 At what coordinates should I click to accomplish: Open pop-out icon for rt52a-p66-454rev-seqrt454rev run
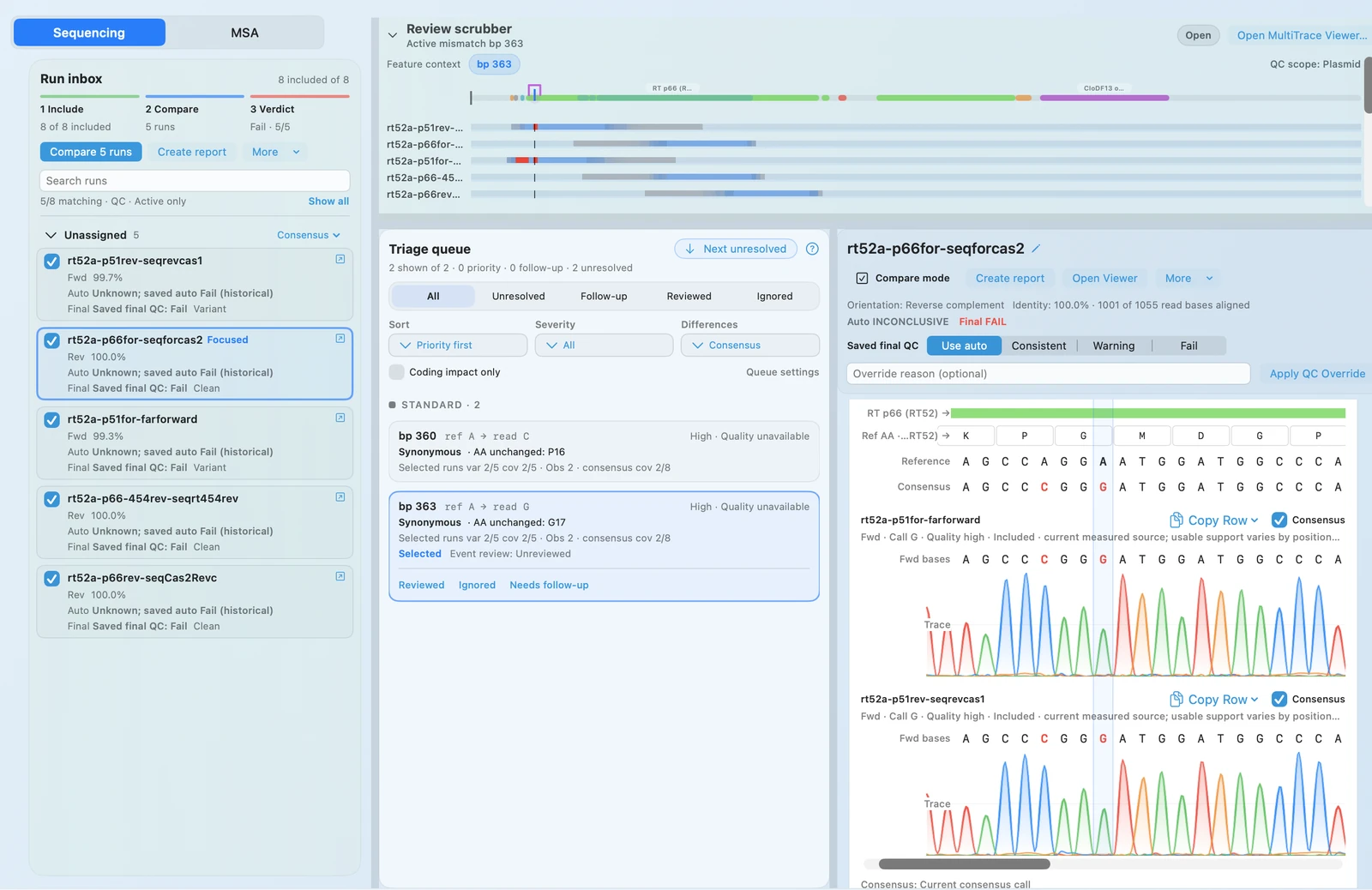(340, 497)
